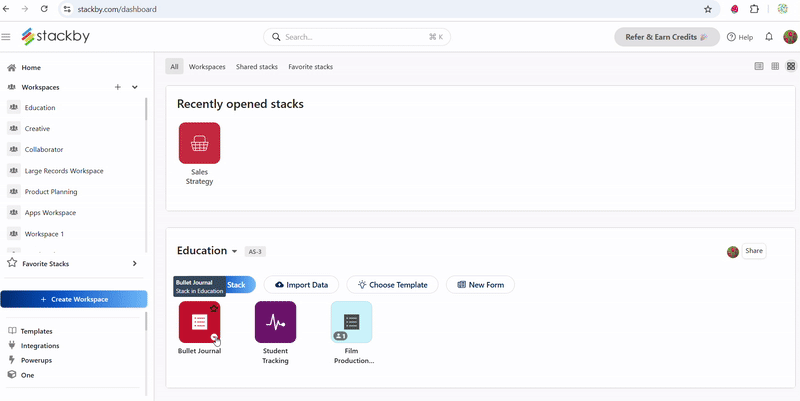Click the Recently opened stacks heading

(x=240, y=104)
